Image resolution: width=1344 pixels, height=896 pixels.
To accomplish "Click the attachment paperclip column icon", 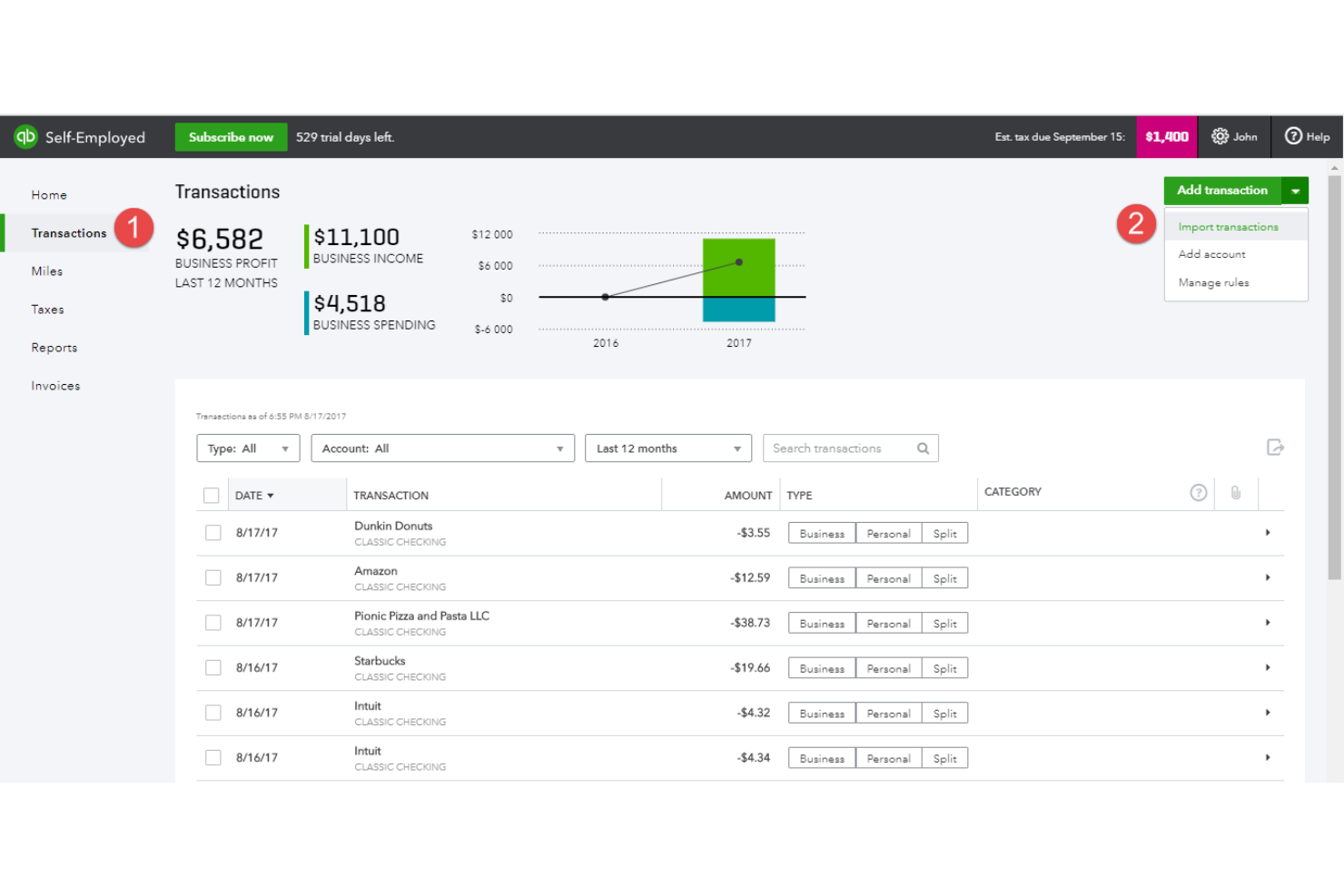I will (x=1236, y=492).
